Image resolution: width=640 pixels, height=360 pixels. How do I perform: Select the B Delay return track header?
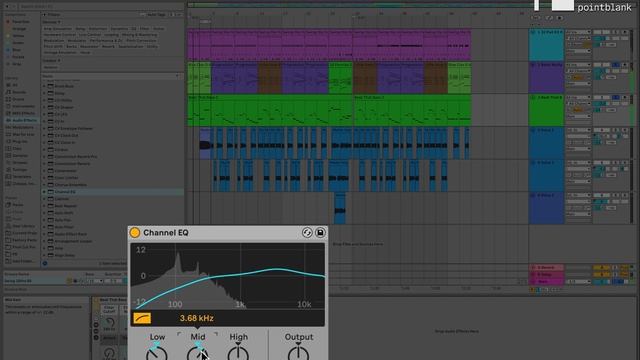tap(547, 275)
